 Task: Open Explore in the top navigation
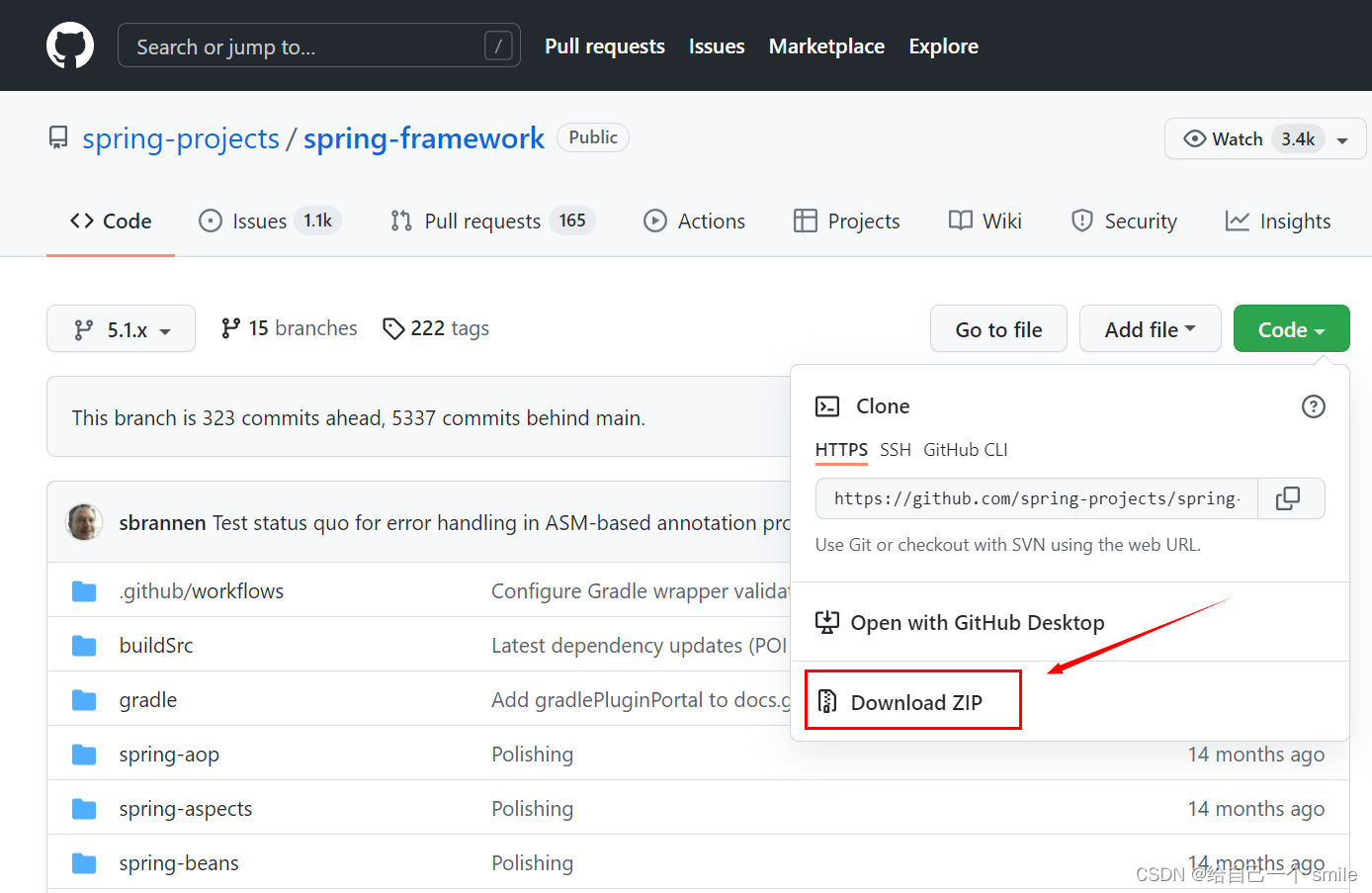click(944, 45)
